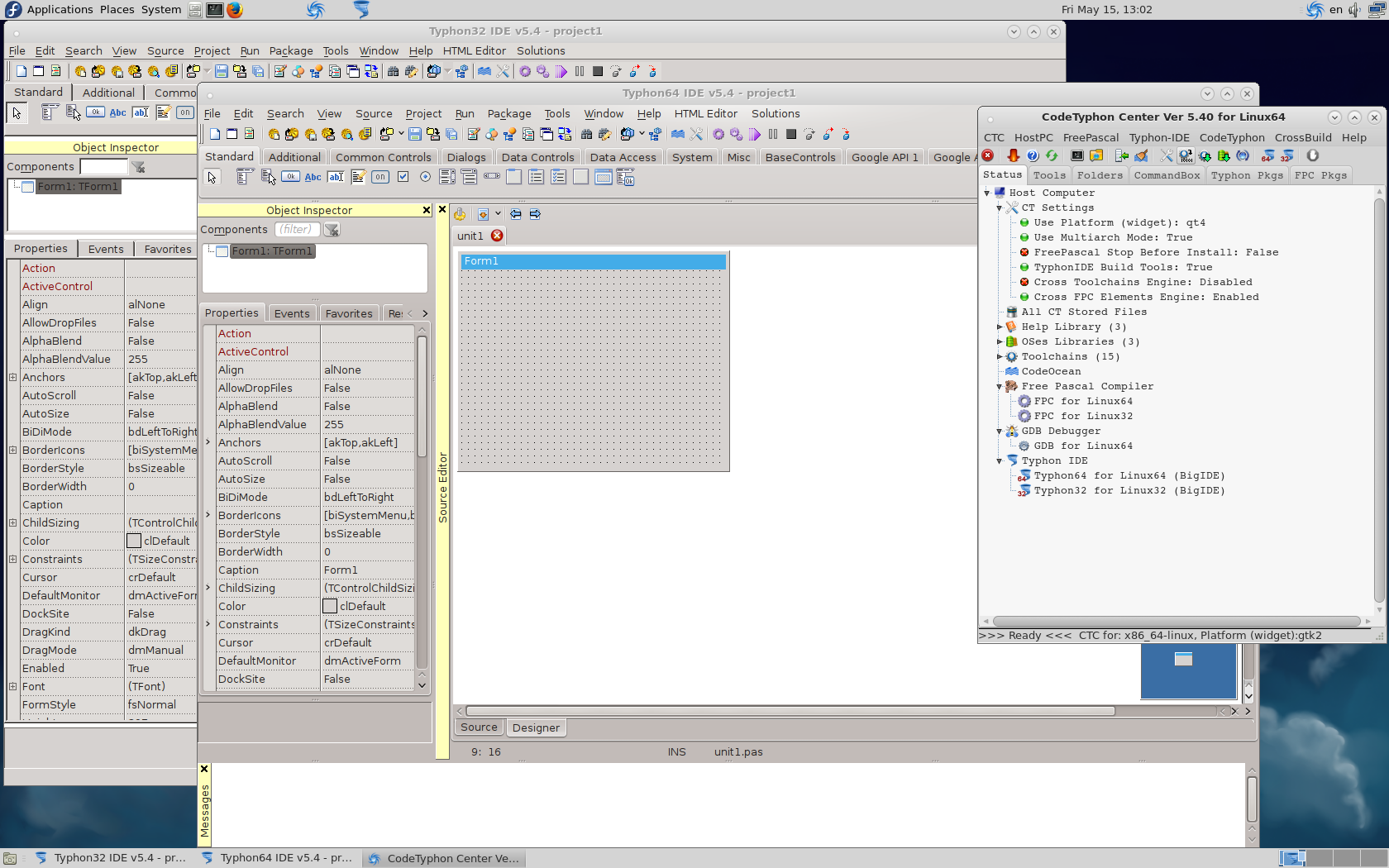This screenshot has height=868, width=1389.
Task: Expand OSes Libraries (3) node
Action: [x=999, y=341]
